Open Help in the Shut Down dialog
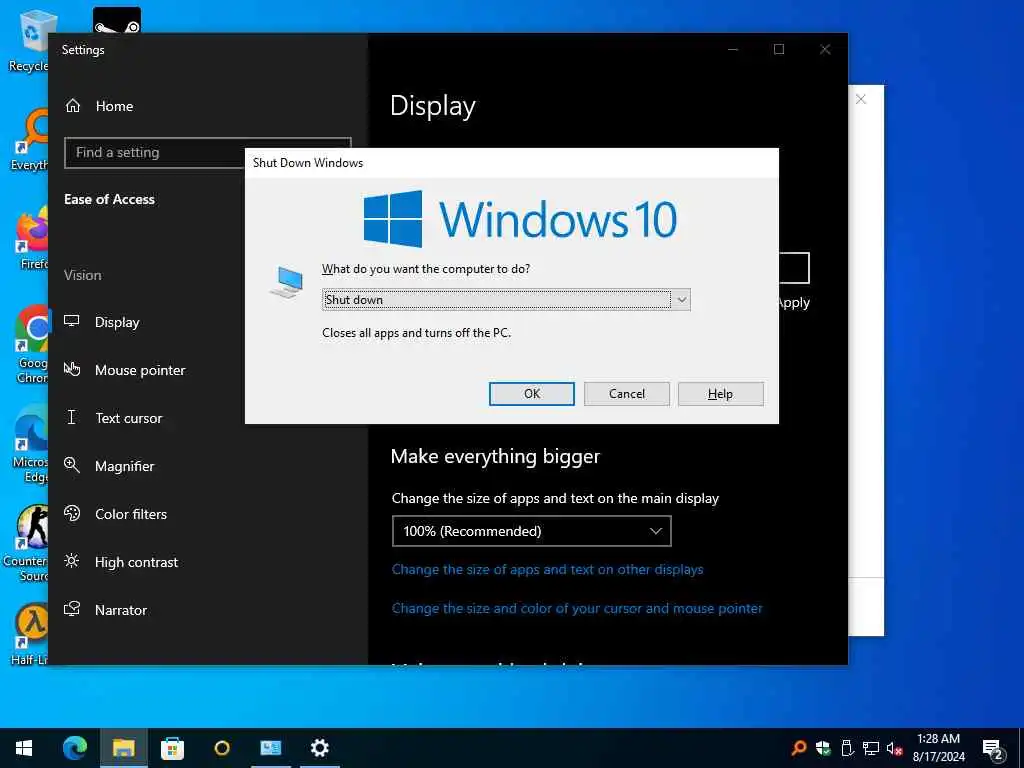The width and height of the screenshot is (1024, 768). 720,394
